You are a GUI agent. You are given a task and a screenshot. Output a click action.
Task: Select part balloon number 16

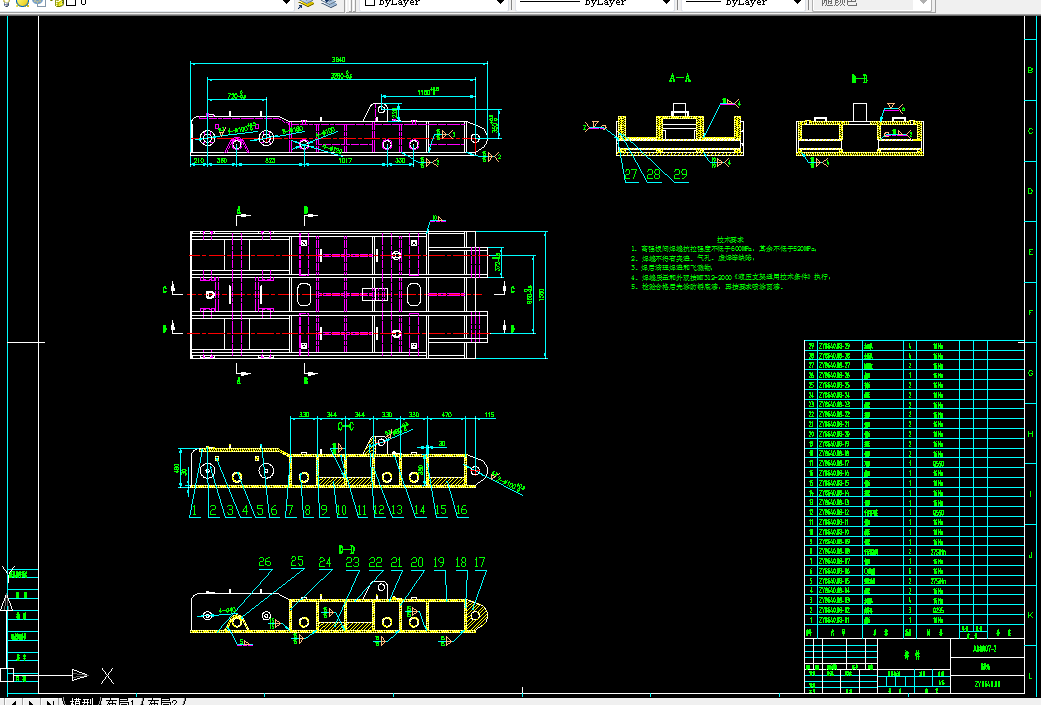[461, 510]
